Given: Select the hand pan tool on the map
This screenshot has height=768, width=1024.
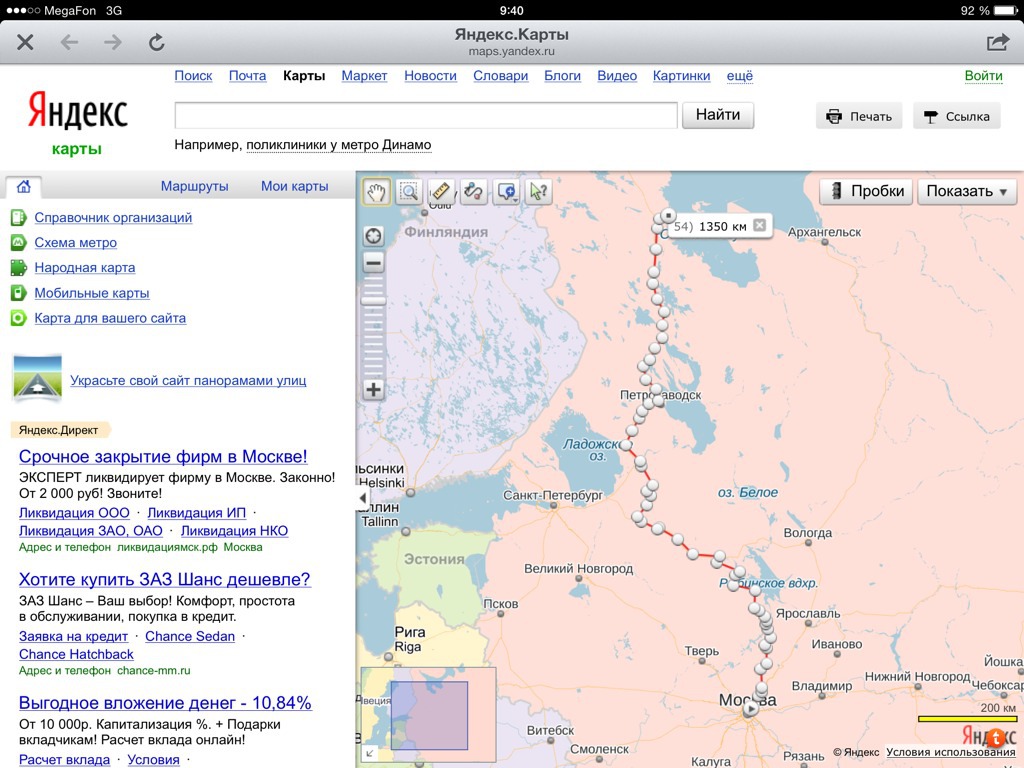Looking at the screenshot, I should point(376,192).
